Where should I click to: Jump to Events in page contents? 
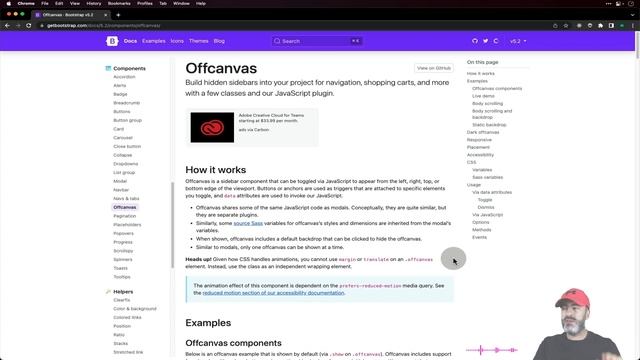479,237
